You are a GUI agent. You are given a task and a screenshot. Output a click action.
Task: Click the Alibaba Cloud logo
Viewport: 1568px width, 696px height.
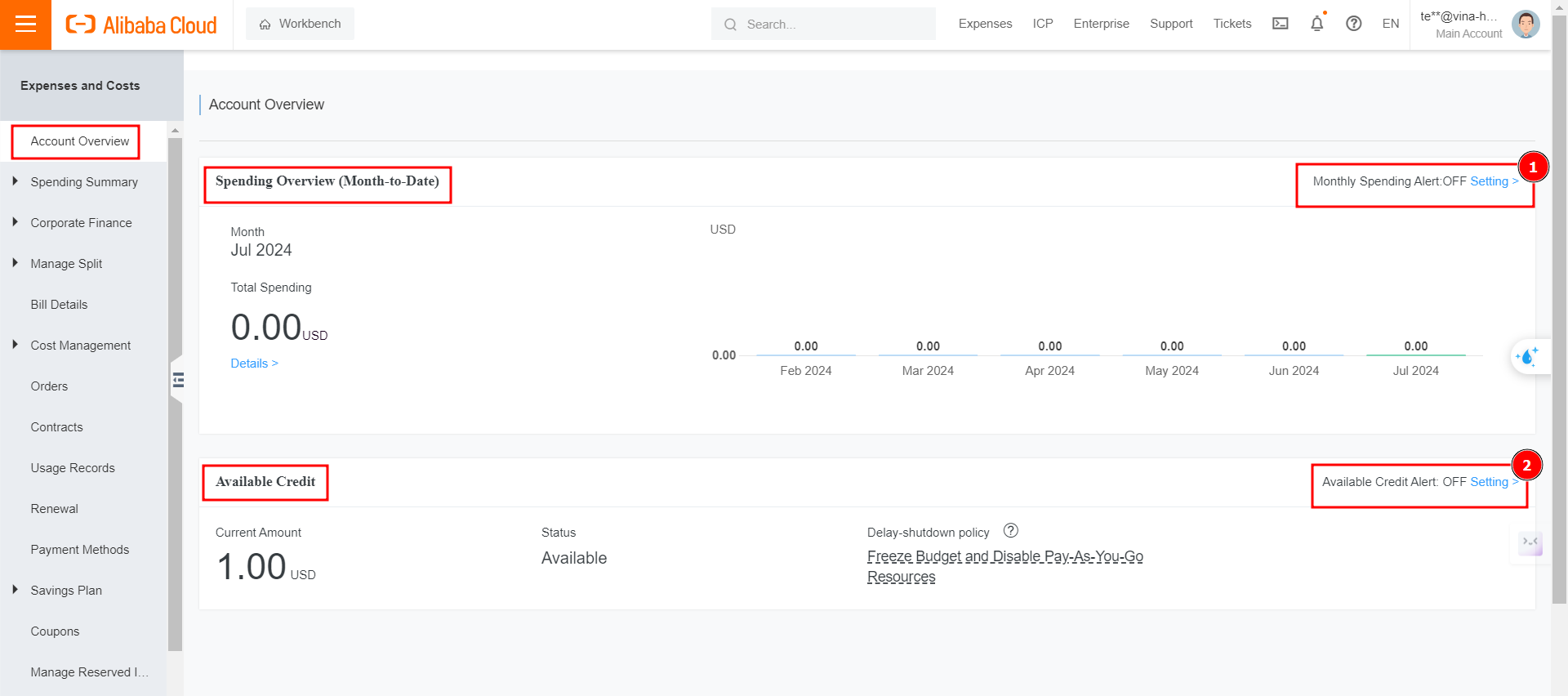pyautogui.click(x=141, y=25)
